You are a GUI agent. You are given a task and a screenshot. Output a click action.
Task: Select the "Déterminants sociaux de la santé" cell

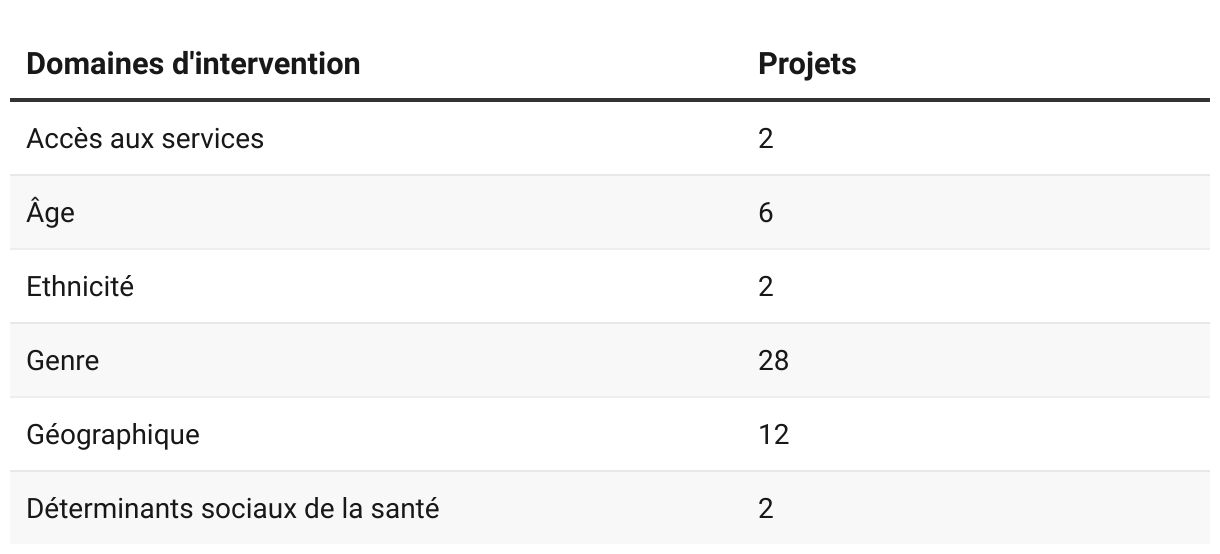point(233,508)
